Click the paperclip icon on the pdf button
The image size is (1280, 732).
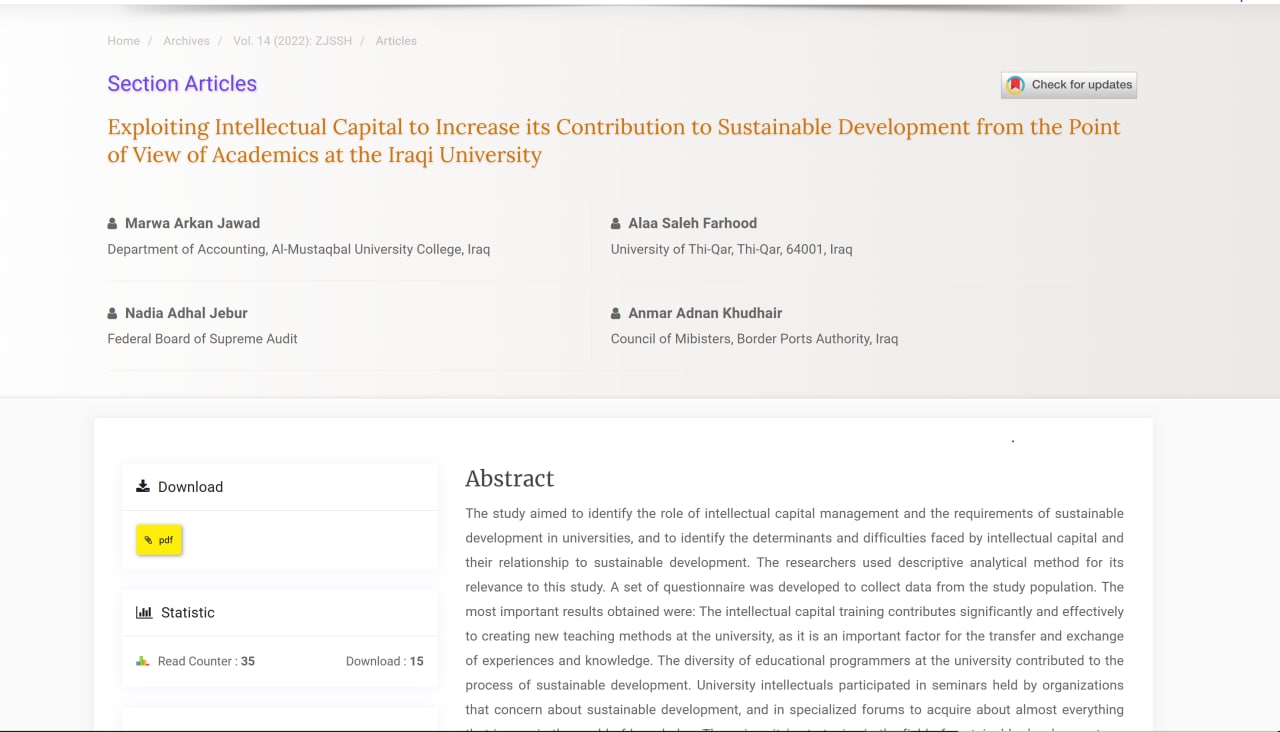(149, 541)
